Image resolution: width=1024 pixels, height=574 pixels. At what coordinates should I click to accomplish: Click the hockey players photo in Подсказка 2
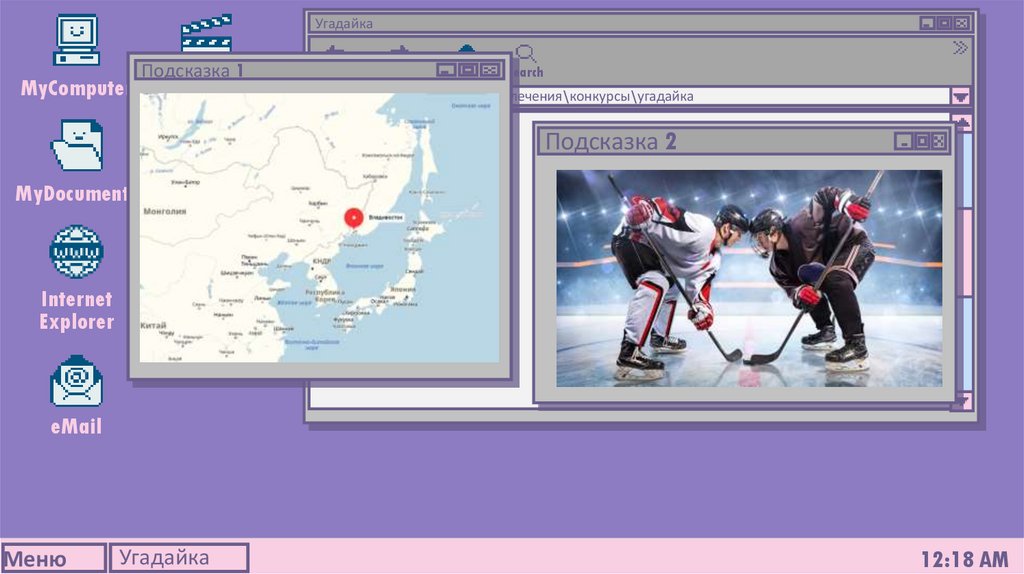coord(749,278)
